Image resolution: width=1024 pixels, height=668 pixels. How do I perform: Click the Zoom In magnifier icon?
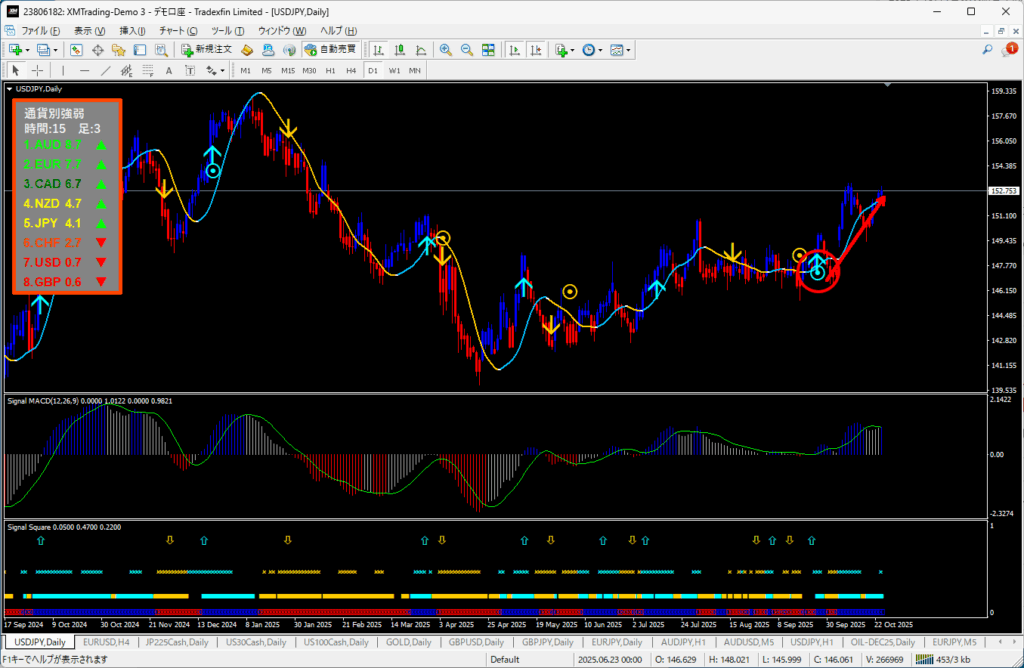click(x=445, y=49)
